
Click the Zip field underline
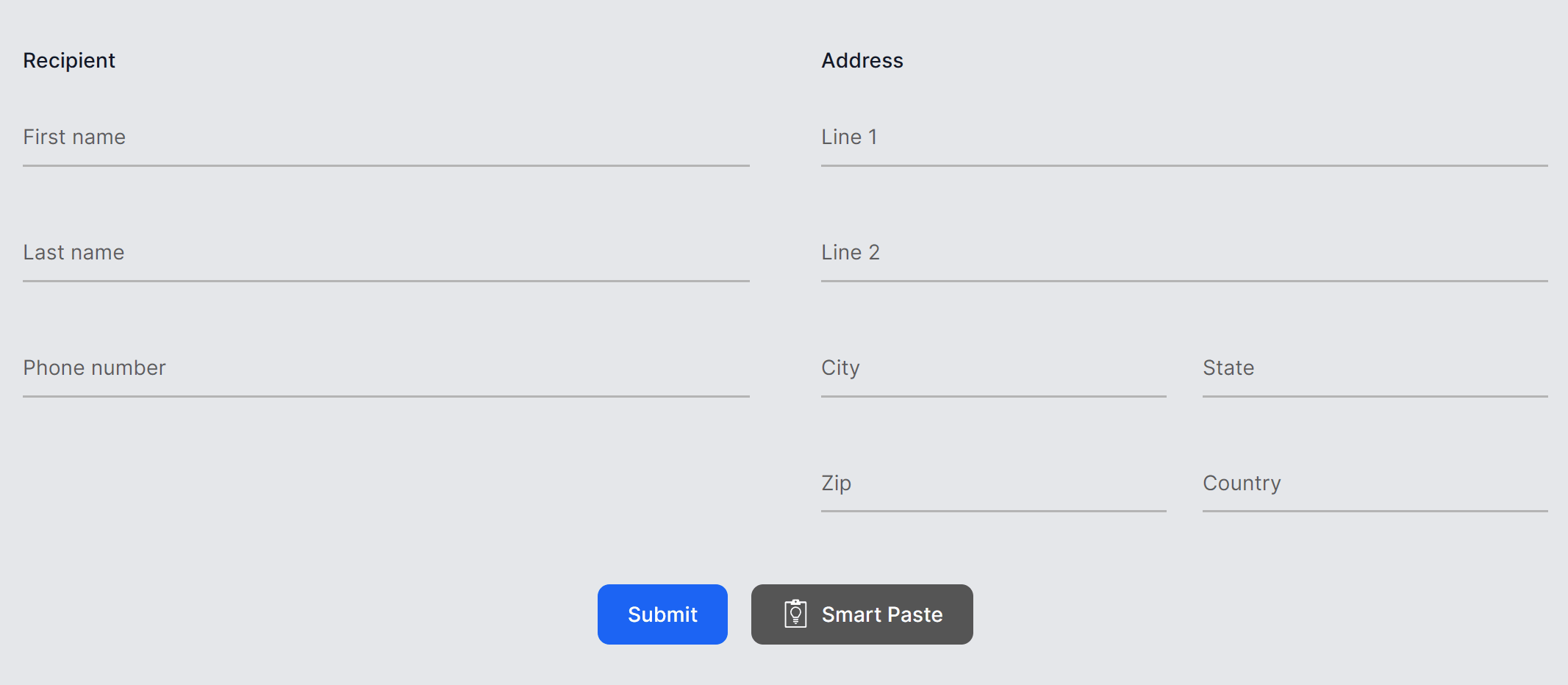coord(992,509)
